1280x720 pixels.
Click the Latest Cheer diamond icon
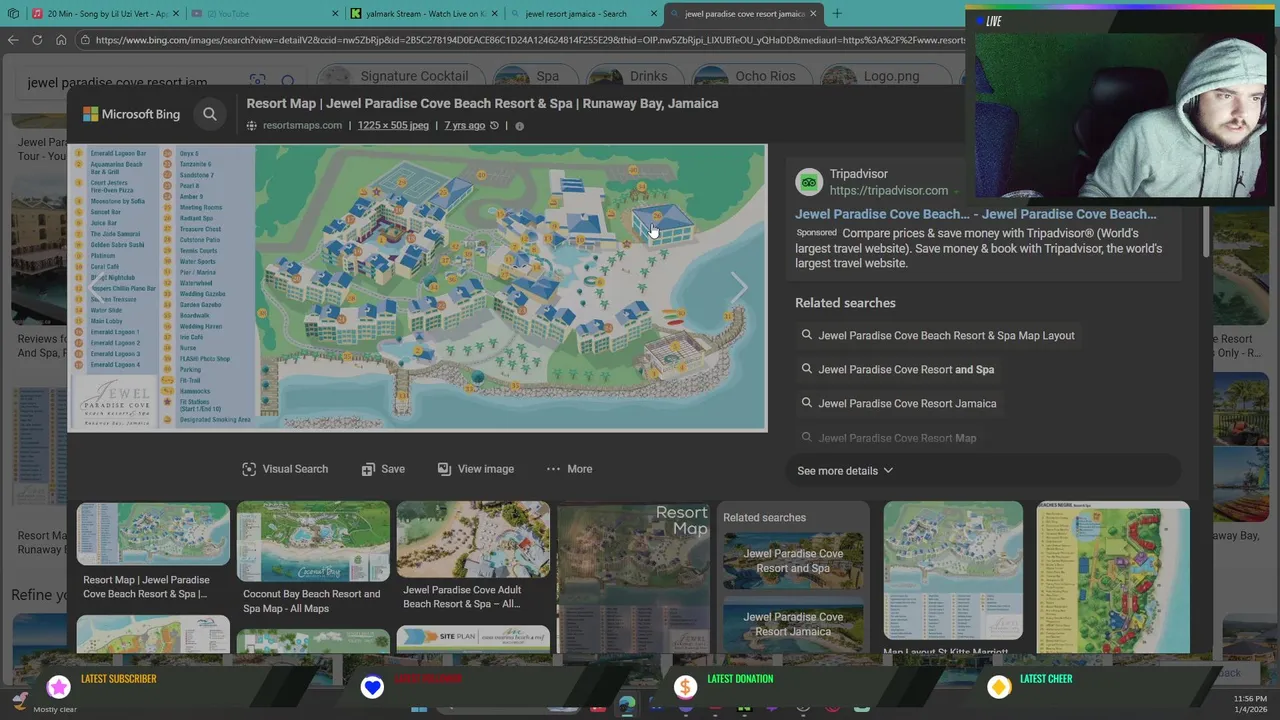pos(998,686)
